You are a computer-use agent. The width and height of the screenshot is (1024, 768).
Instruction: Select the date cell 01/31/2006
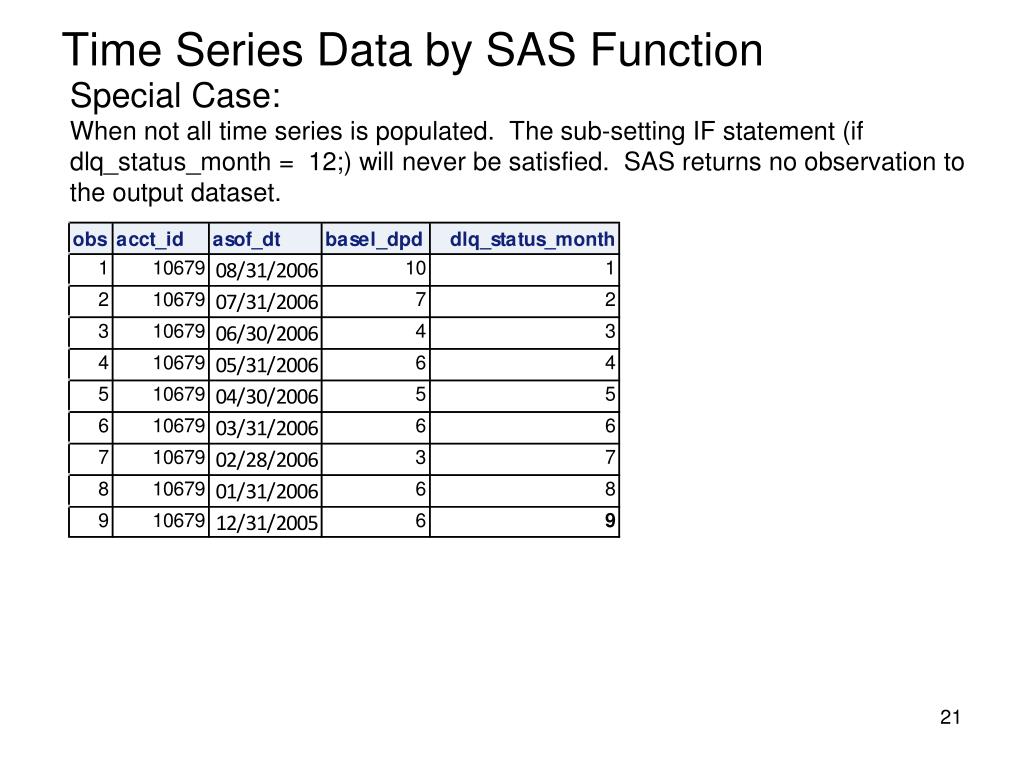(266, 491)
